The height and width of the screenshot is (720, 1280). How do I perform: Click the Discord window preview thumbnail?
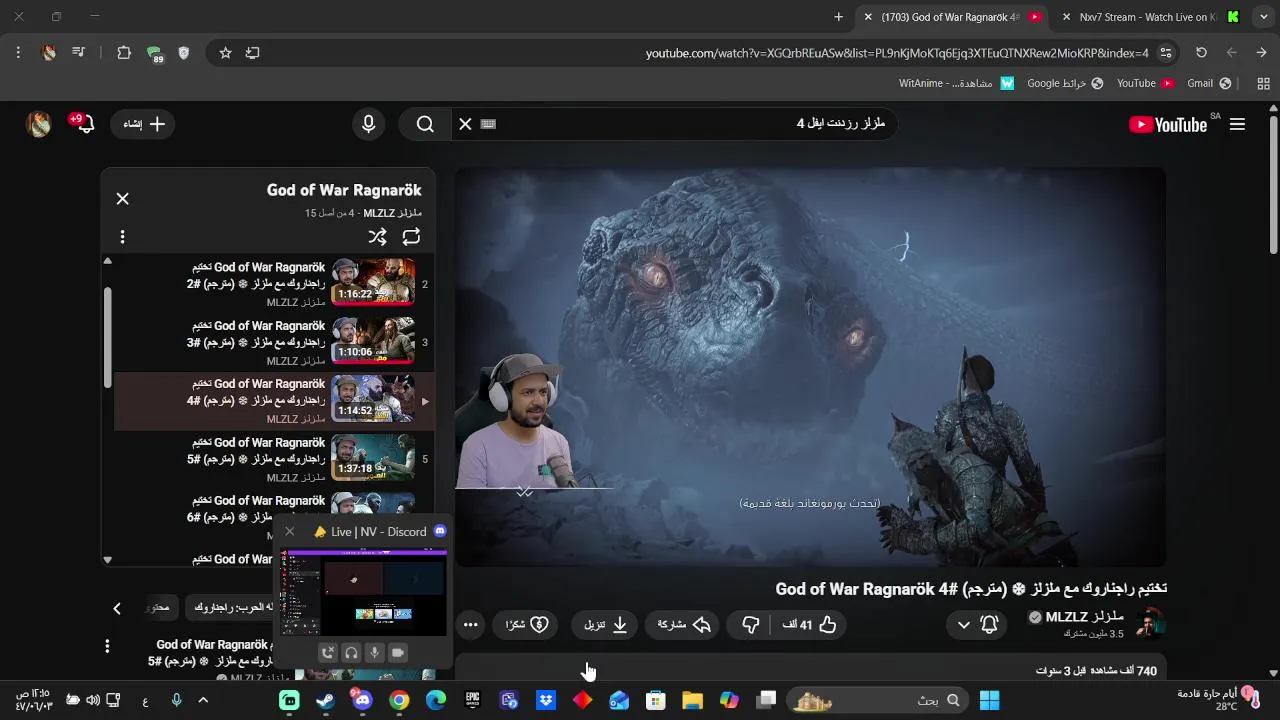(364, 592)
